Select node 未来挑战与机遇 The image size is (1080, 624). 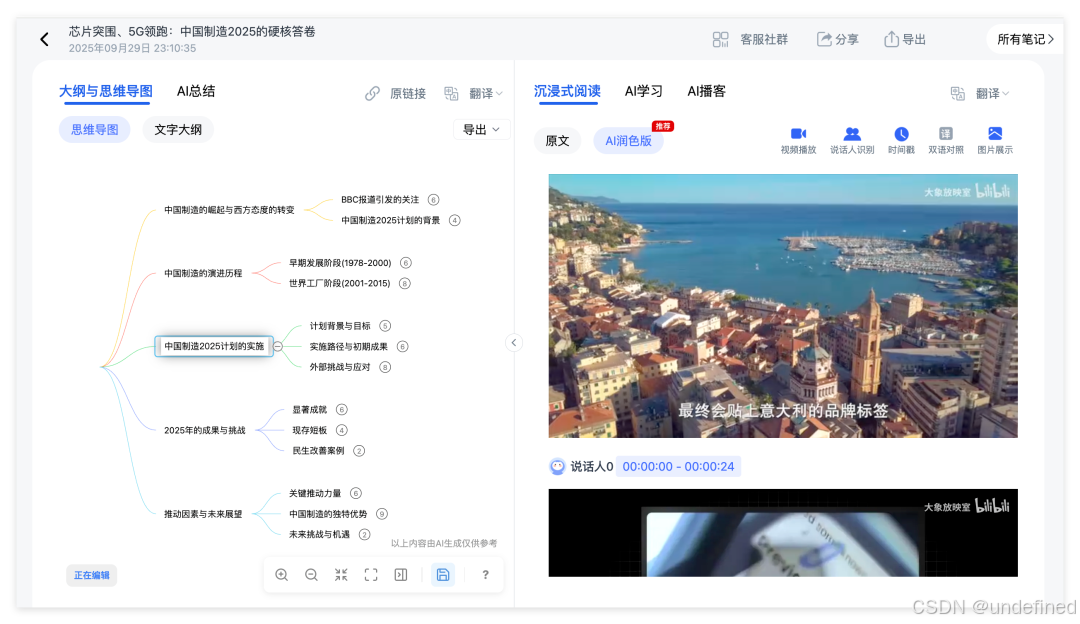(x=319, y=534)
